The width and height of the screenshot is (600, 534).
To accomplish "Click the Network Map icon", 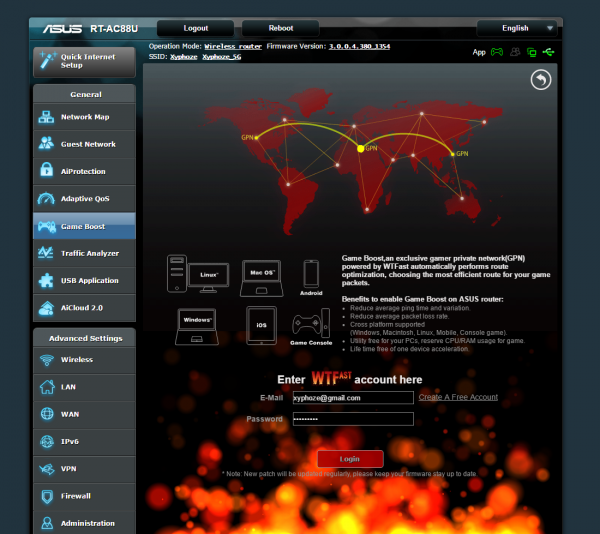I will coord(46,117).
